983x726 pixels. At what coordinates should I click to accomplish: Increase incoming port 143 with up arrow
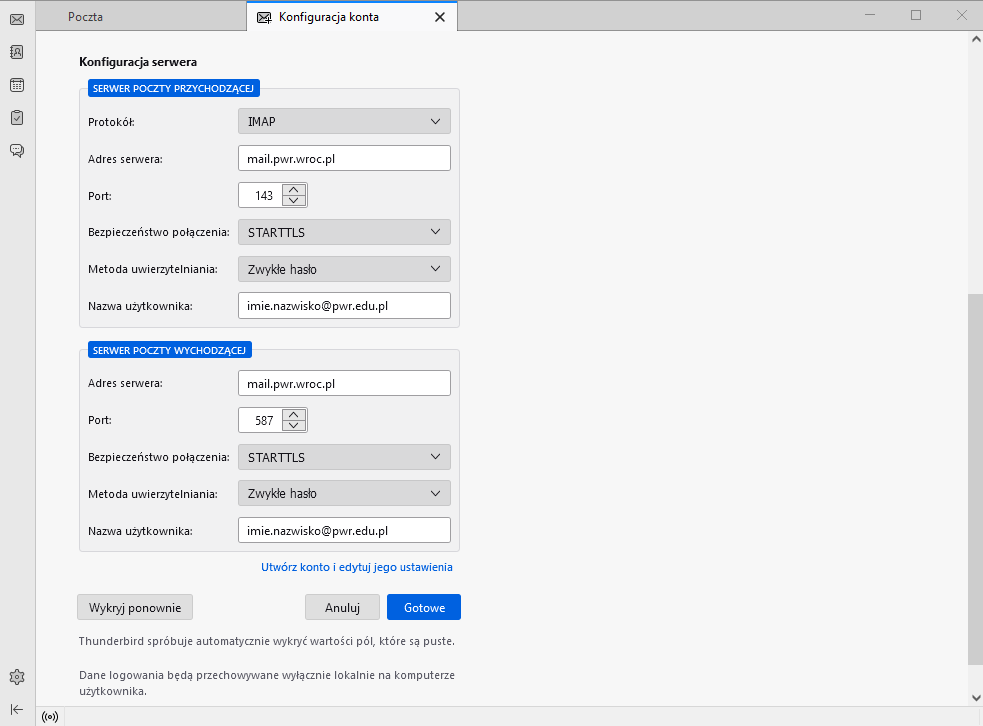point(294,190)
